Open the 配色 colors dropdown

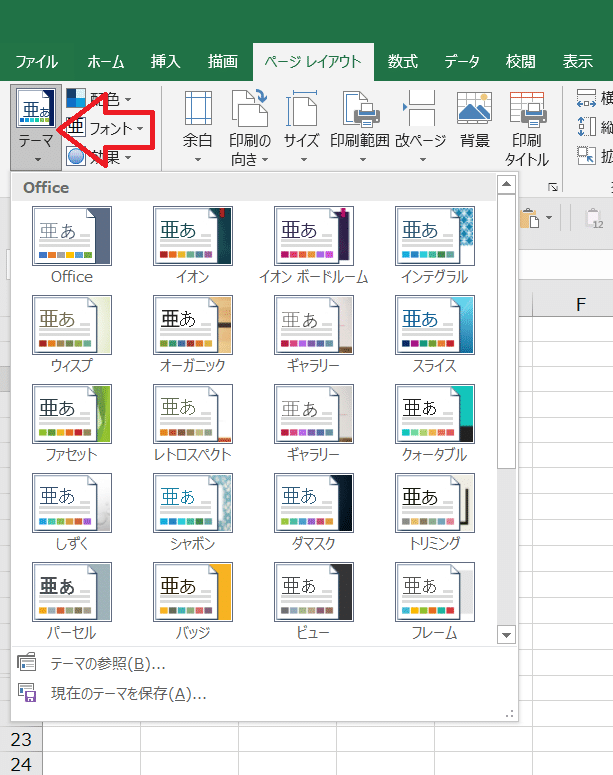[x=99, y=99]
